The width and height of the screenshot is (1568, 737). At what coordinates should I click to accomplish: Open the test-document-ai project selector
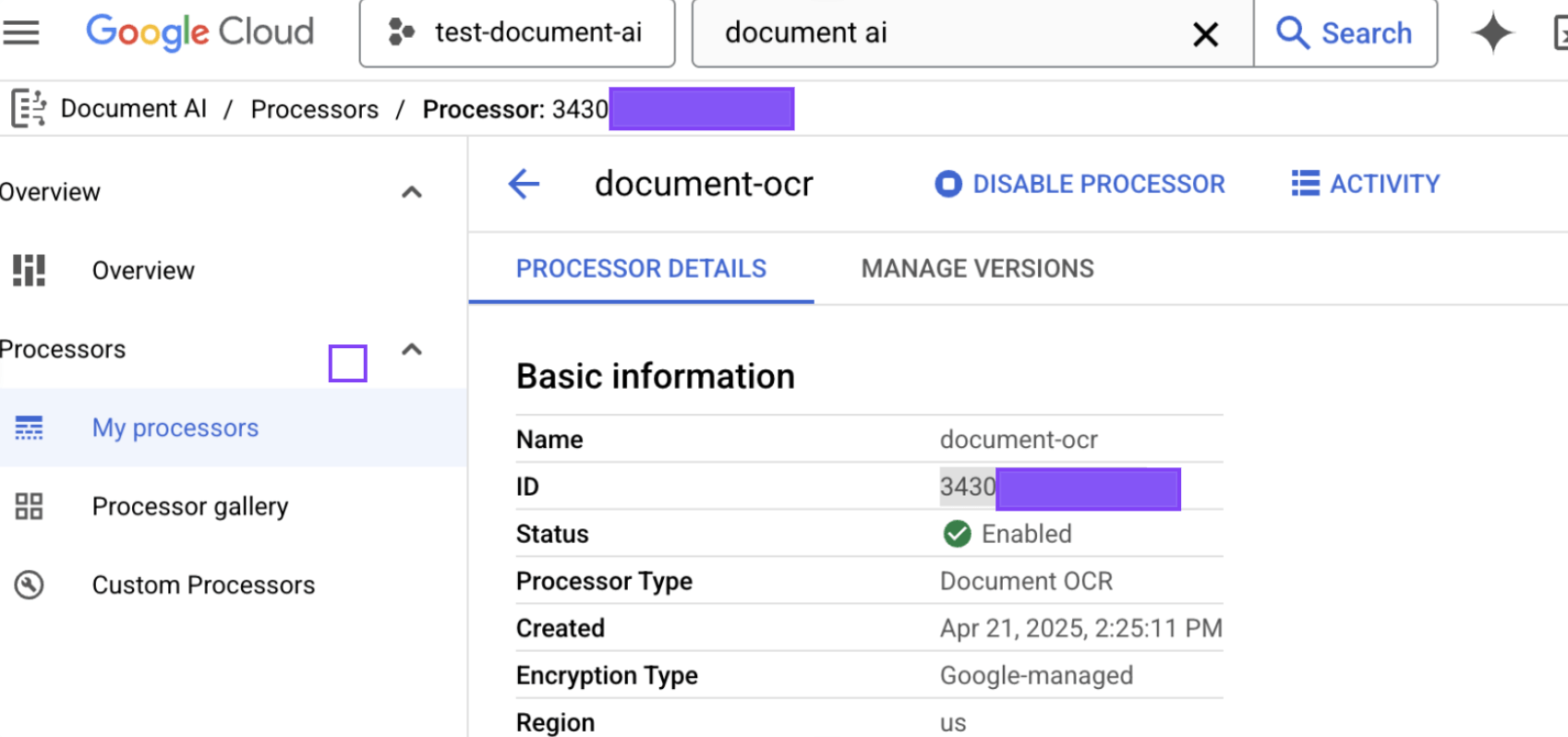coord(517,33)
